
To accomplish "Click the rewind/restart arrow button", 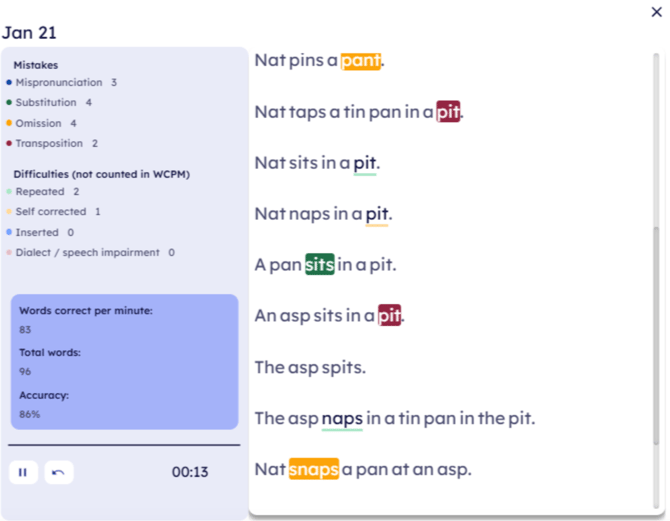I will [59, 472].
